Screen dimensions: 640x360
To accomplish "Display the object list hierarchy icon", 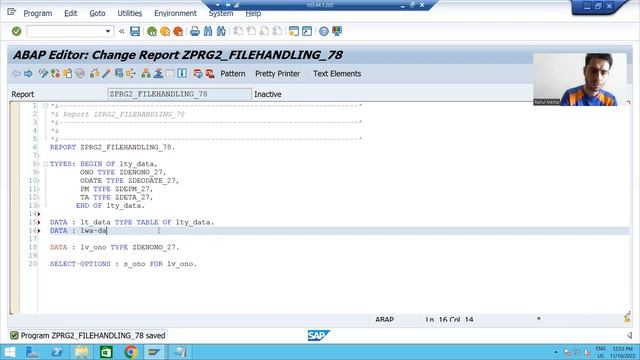I will (x=146, y=73).
